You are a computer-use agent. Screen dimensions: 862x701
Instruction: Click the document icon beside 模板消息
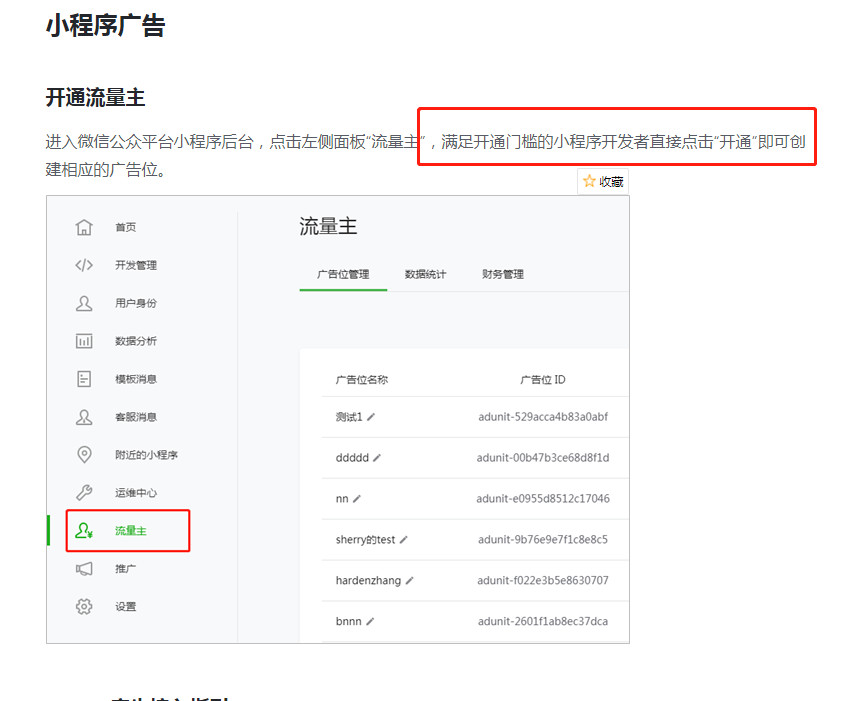click(x=84, y=379)
